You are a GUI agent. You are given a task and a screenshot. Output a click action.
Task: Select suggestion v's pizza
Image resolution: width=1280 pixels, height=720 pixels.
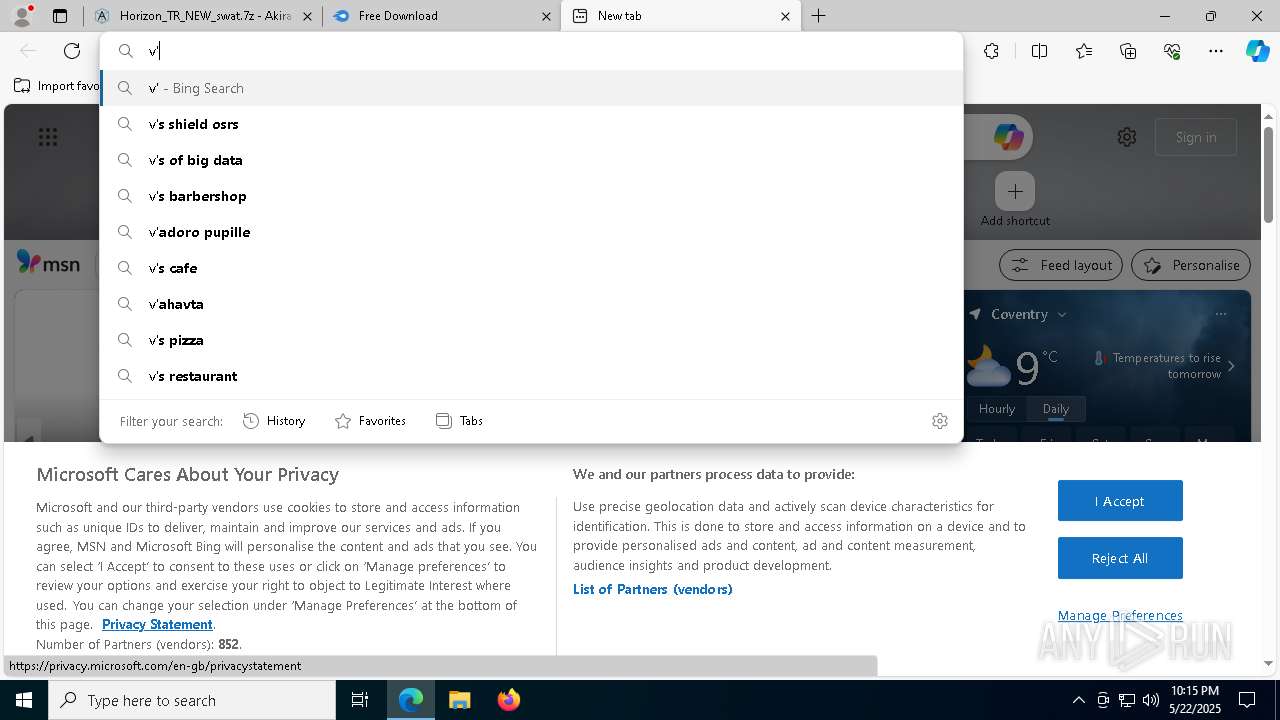pos(531,340)
